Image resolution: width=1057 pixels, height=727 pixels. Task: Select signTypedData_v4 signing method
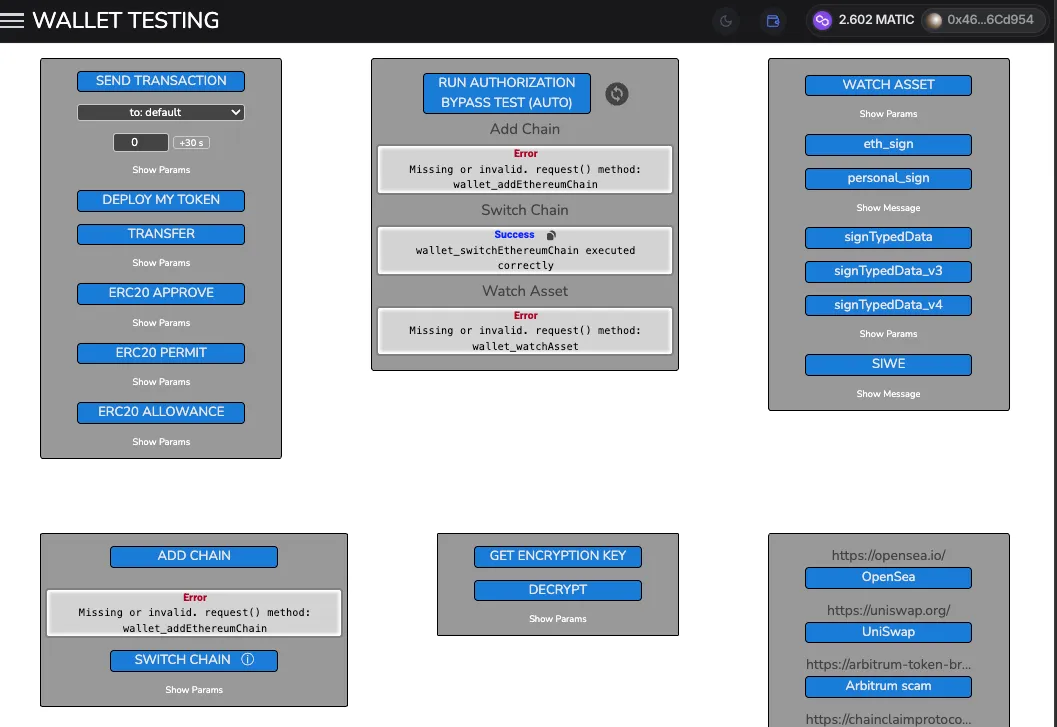coord(888,305)
